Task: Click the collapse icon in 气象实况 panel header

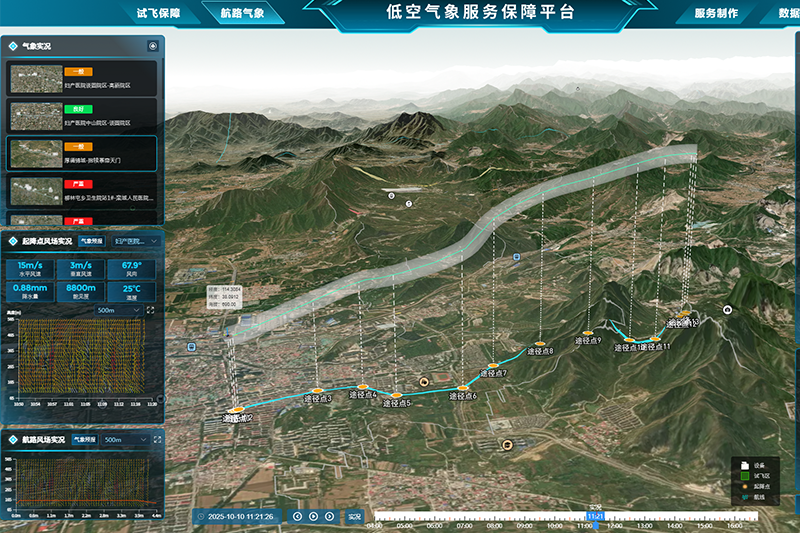Action: coord(152,46)
